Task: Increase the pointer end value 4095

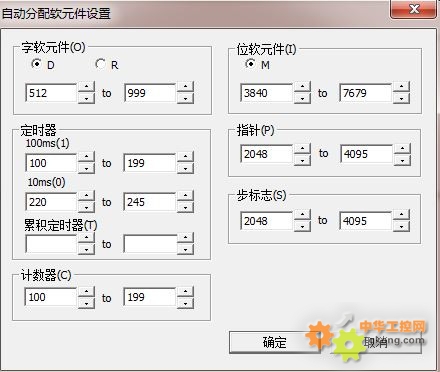Action: [402, 148]
